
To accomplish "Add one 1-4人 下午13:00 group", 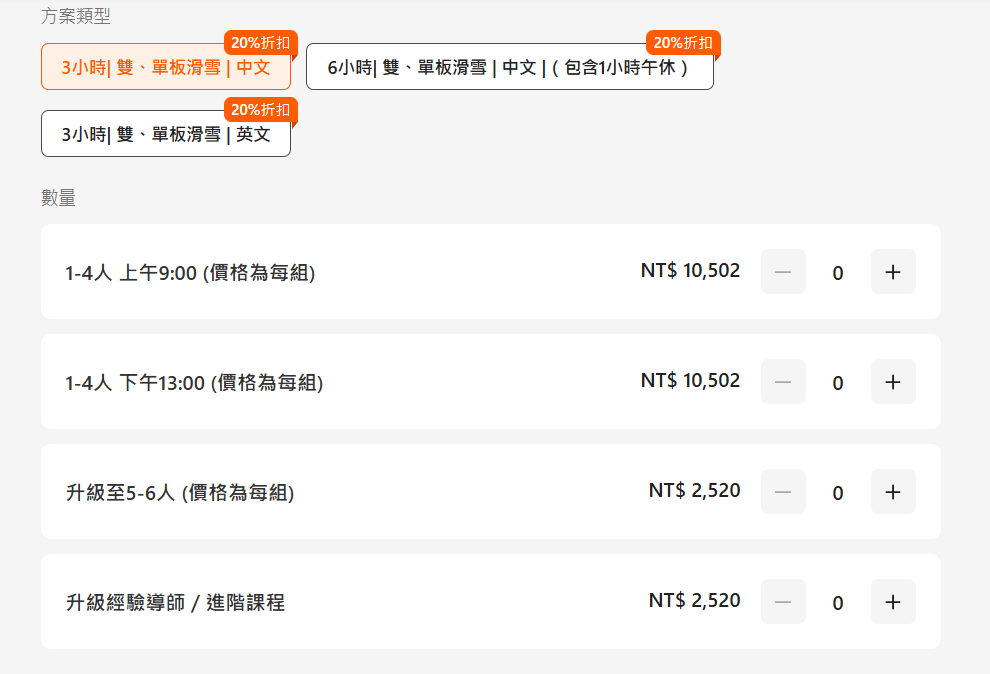I will [893, 382].
